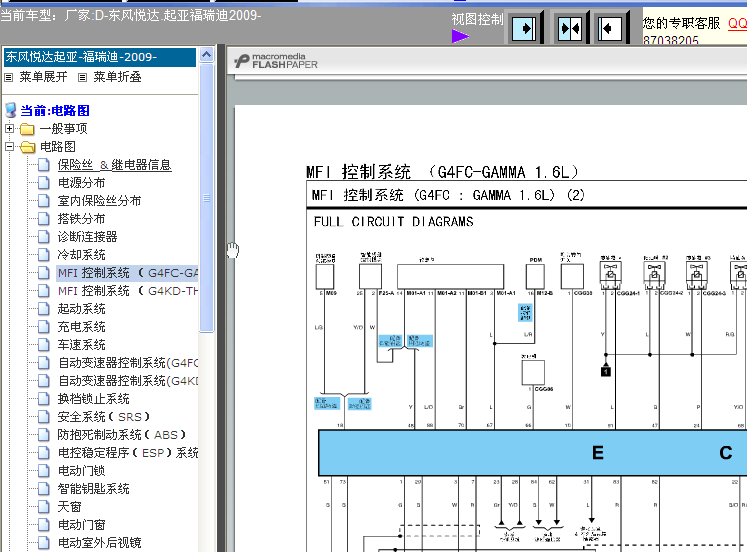Click the document icon beside 保险丝 & 继电器信息
Viewport: 747px width, 552px height.
(x=44, y=165)
